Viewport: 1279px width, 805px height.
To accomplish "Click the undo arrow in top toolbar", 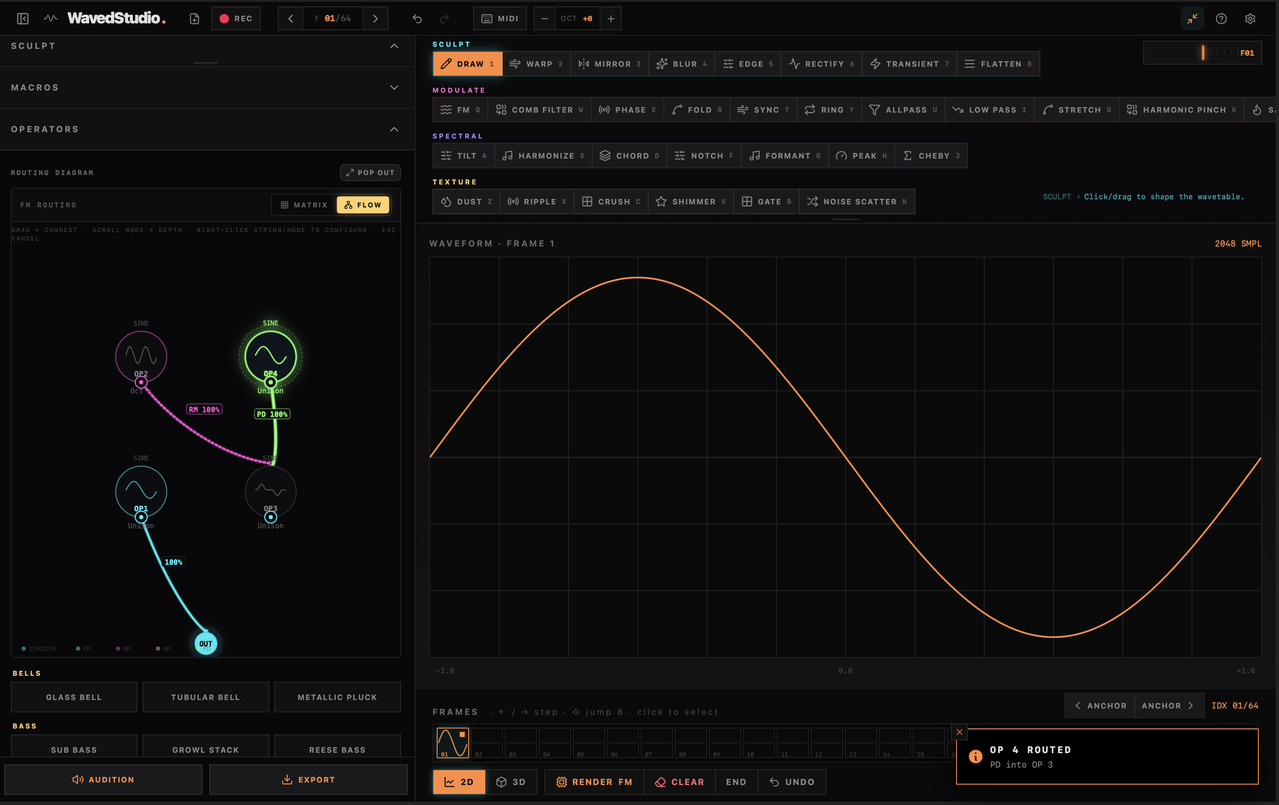I will click(x=418, y=18).
